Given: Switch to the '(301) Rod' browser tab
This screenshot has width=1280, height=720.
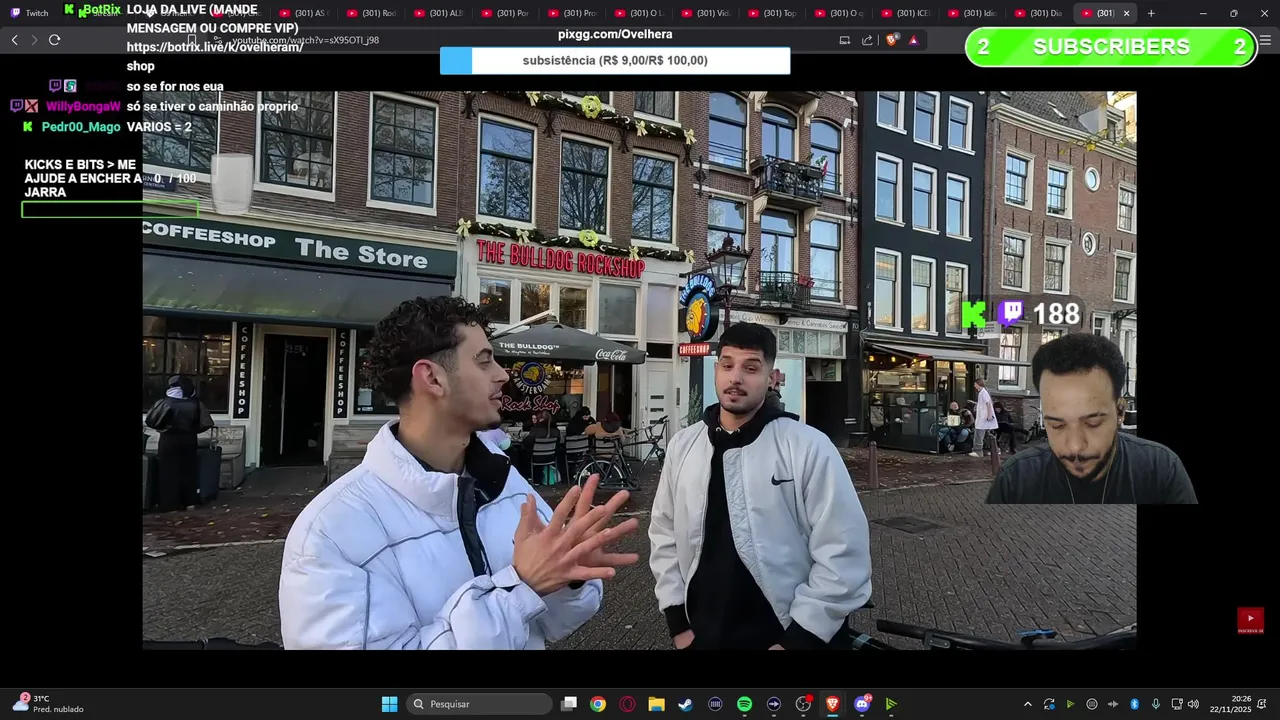Looking at the screenshot, I should click(x=371, y=13).
